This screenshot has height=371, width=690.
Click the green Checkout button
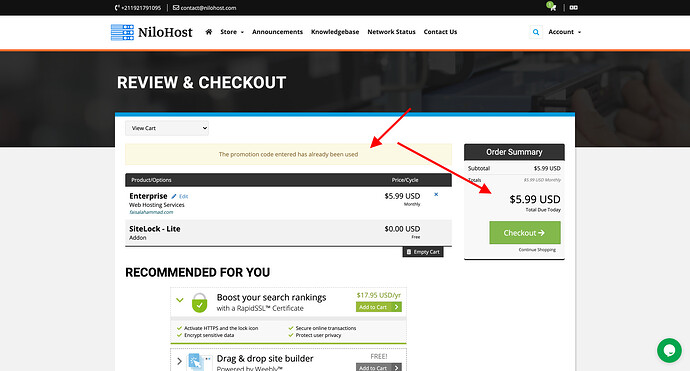(525, 232)
